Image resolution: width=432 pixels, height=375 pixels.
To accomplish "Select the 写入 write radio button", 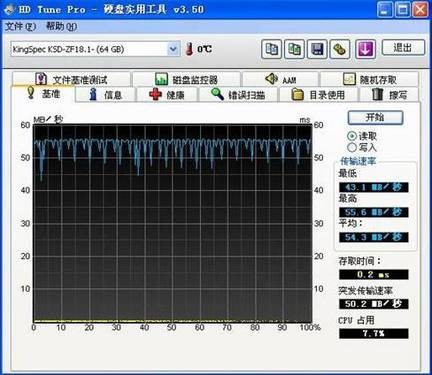I will coord(352,147).
